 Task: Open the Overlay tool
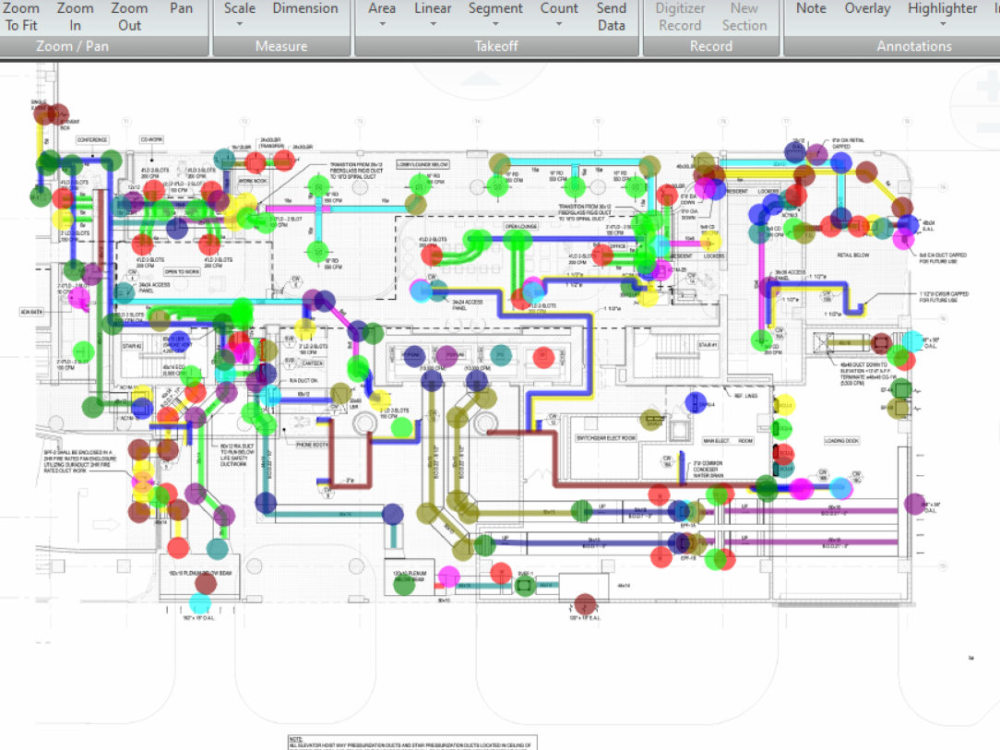point(866,8)
